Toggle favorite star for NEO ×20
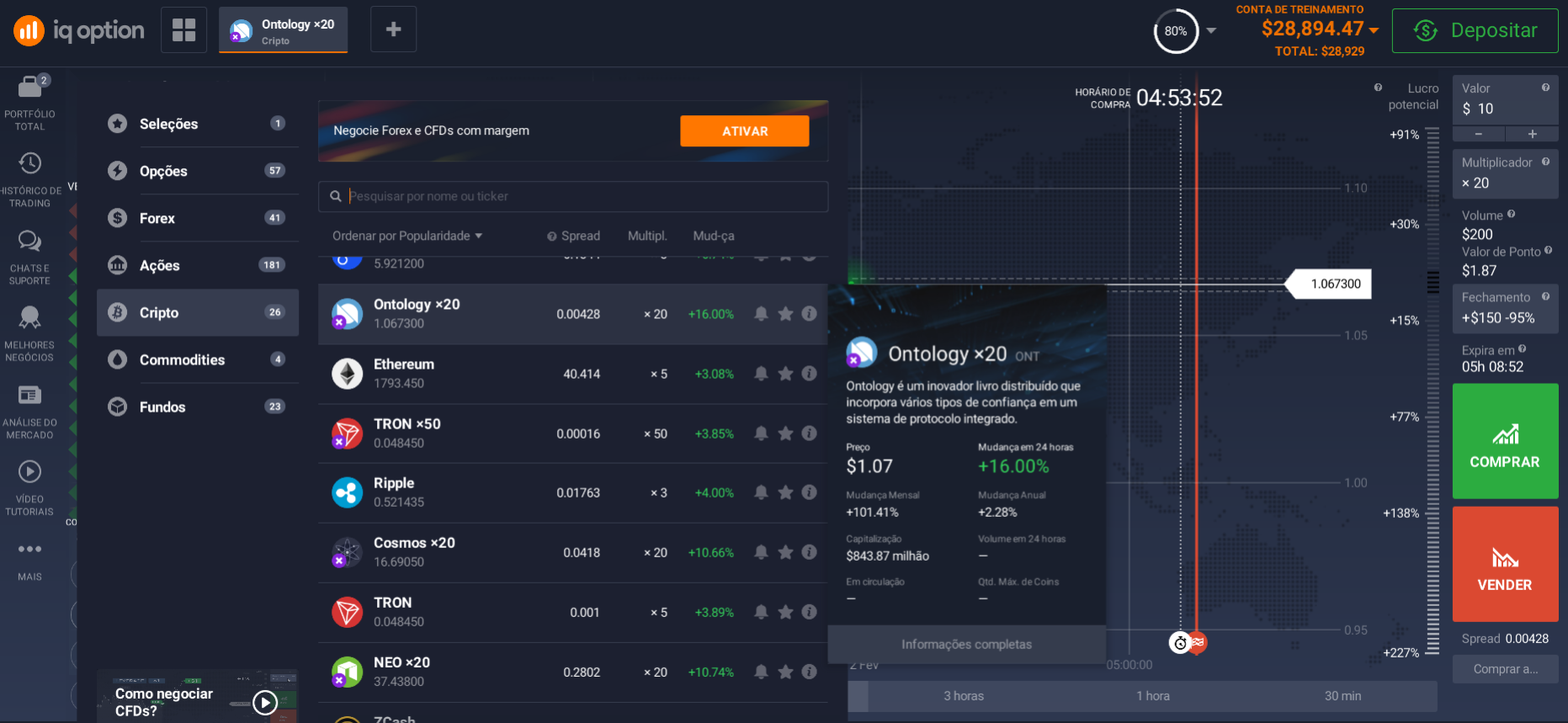The image size is (1568, 723). pos(785,672)
